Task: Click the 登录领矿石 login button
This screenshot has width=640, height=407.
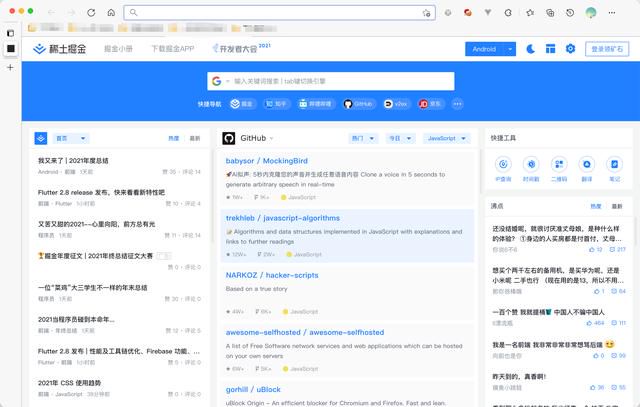Action: point(607,49)
